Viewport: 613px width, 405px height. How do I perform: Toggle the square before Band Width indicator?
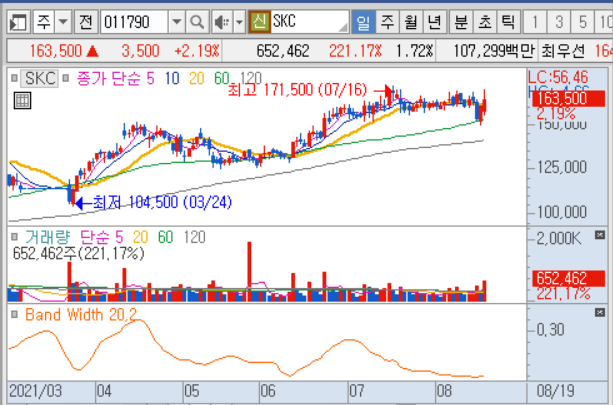[x=14, y=314]
